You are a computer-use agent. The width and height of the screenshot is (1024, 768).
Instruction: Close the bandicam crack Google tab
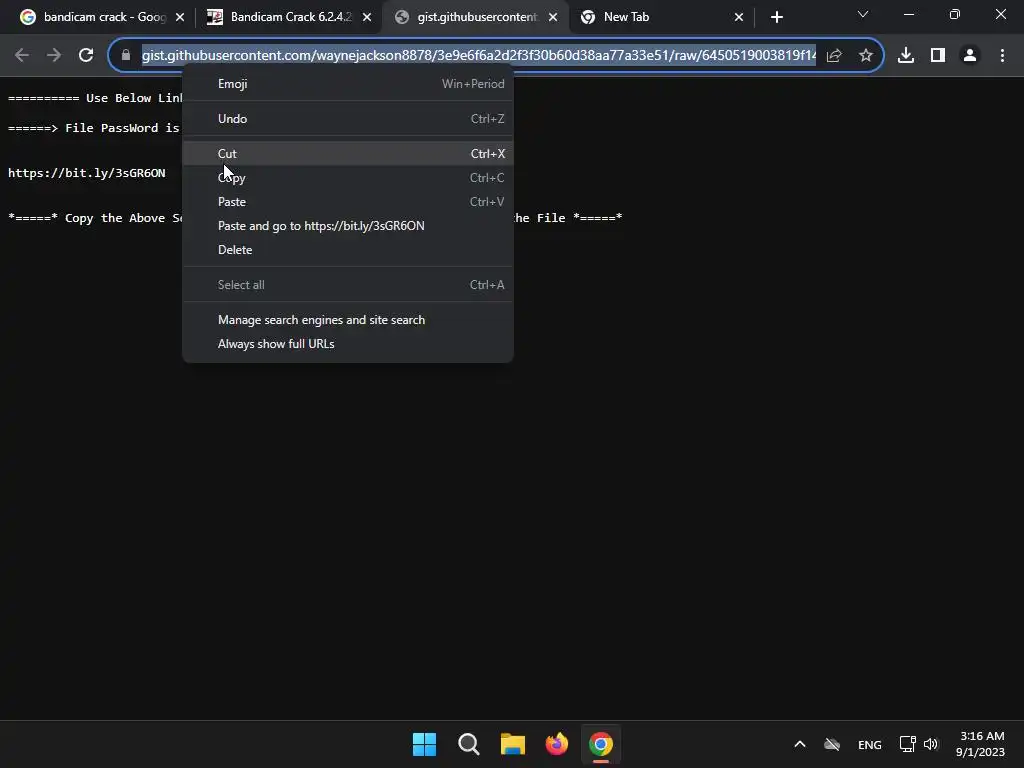click(180, 17)
